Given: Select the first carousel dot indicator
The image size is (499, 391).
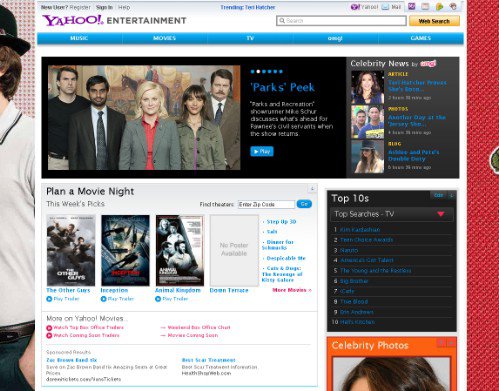Looking at the screenshot, I should click(252, 71).
